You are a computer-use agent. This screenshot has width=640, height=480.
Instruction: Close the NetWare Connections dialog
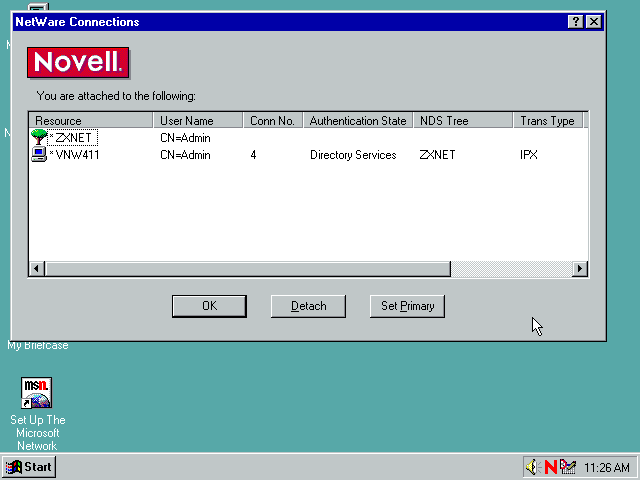(x=593, y=22)
